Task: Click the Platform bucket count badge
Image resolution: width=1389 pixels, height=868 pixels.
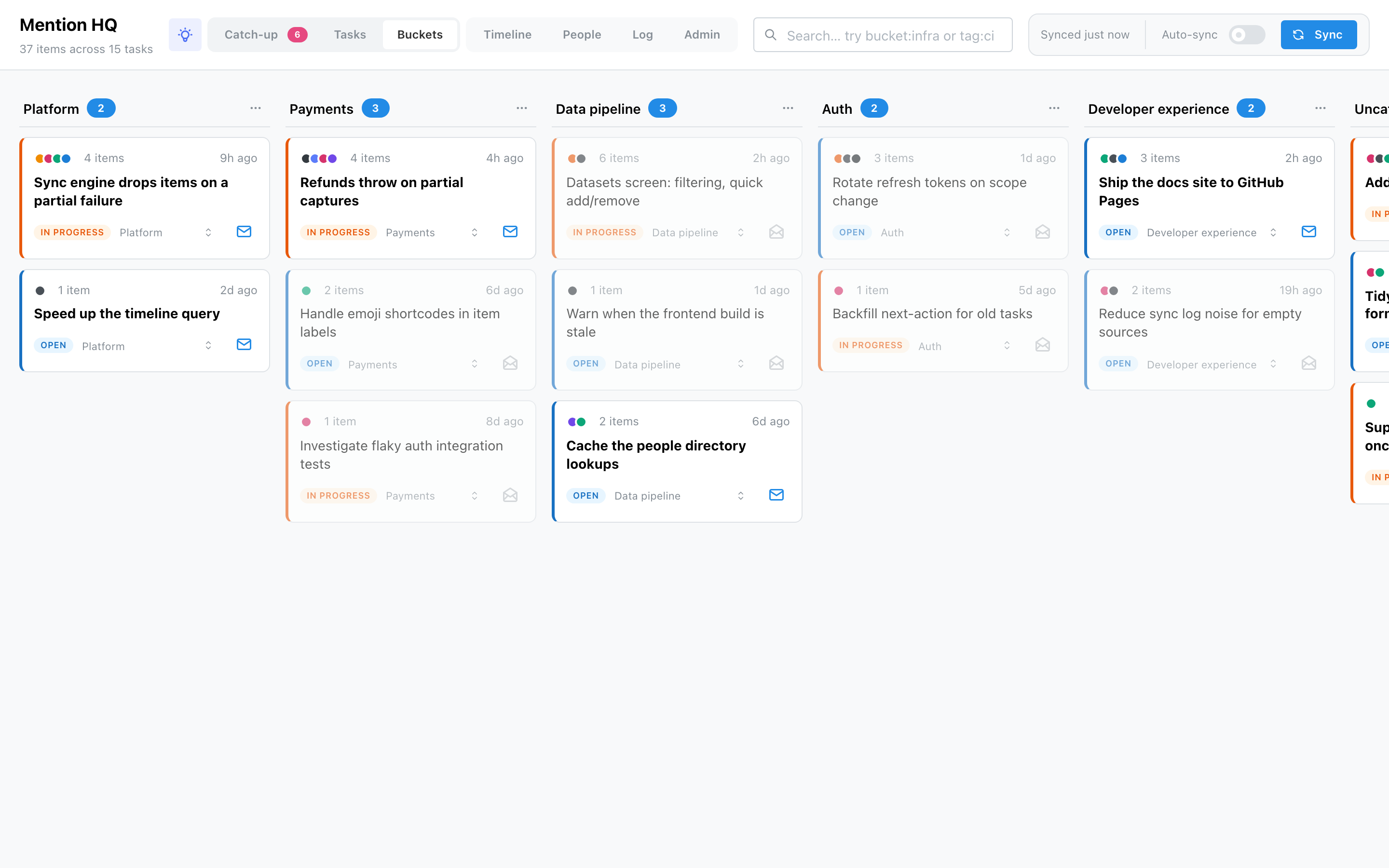Action: tap(101, 108)
